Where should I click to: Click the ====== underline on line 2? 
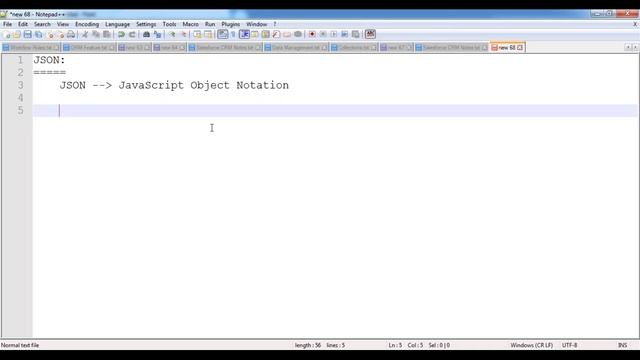(49, 73)
